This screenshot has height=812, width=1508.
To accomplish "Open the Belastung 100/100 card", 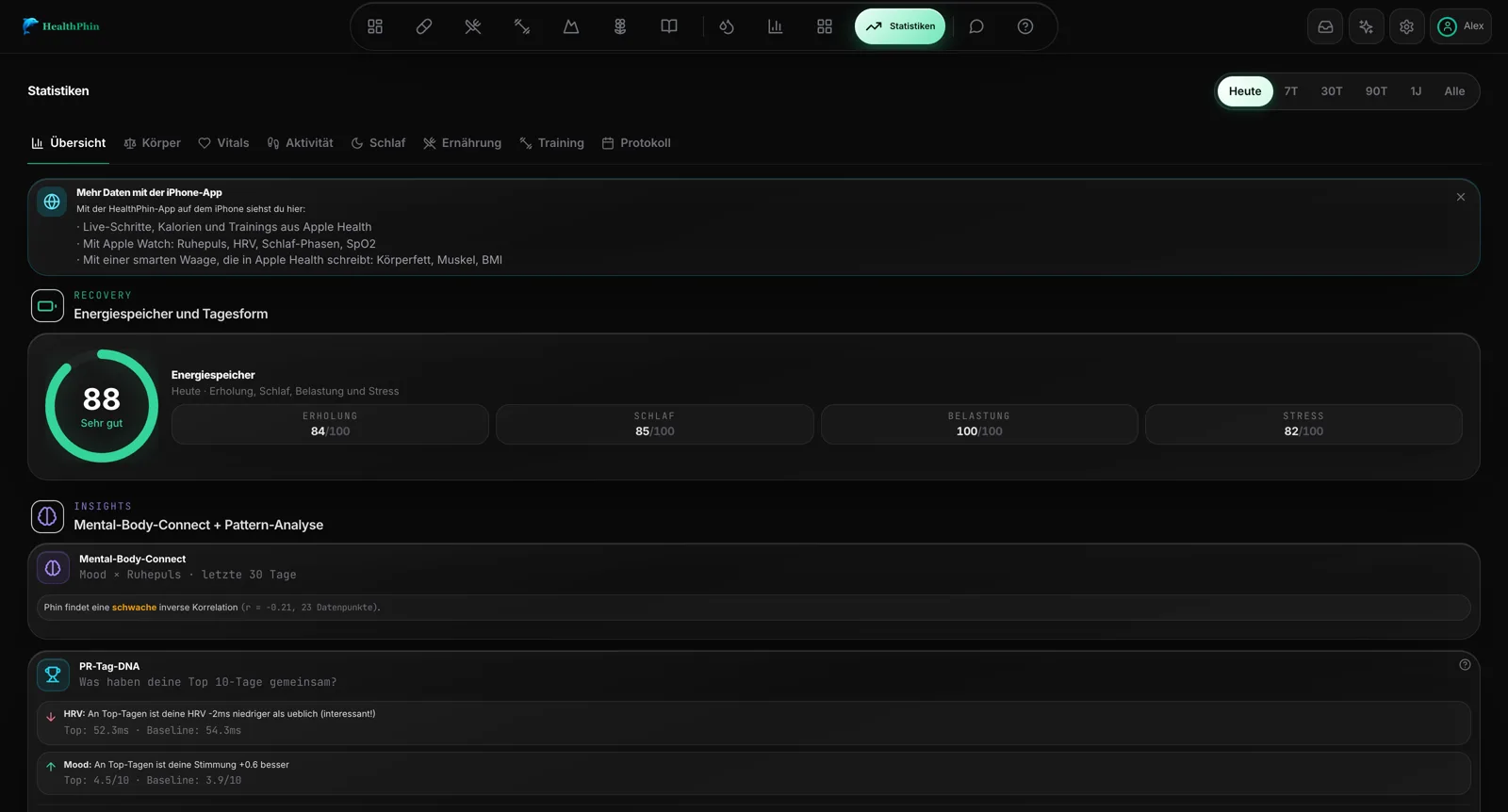I will point(979,424).
